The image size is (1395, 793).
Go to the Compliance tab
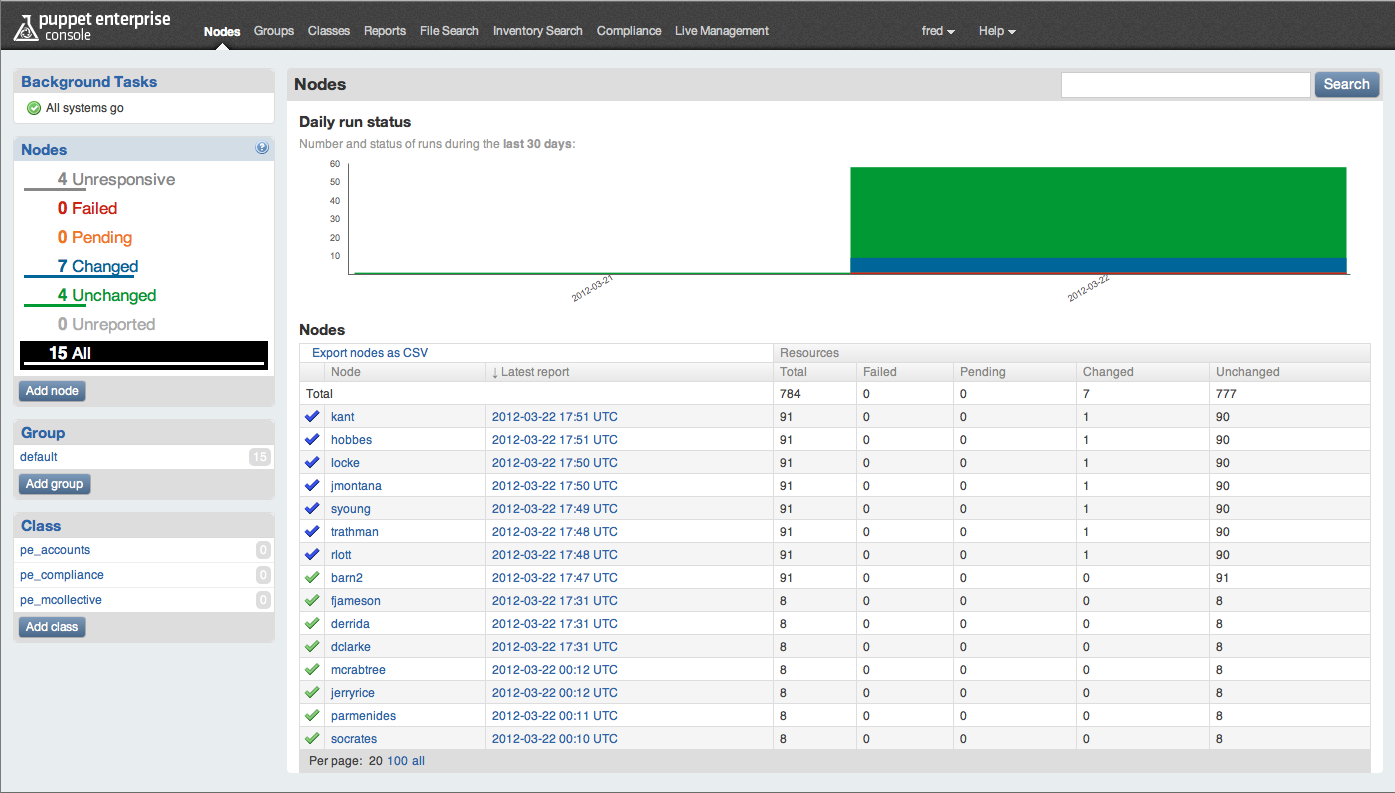pyautogui.click(x=628, y=31)
